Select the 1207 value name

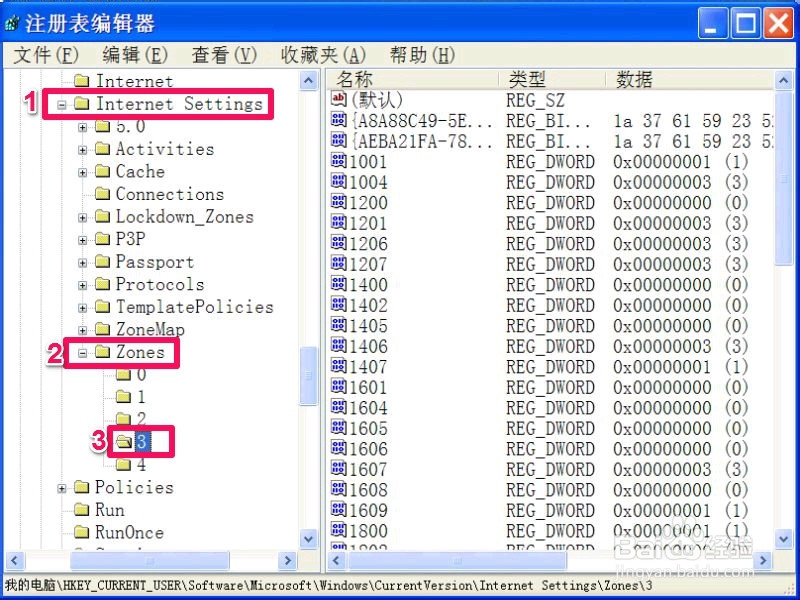(x=368, y=264)
